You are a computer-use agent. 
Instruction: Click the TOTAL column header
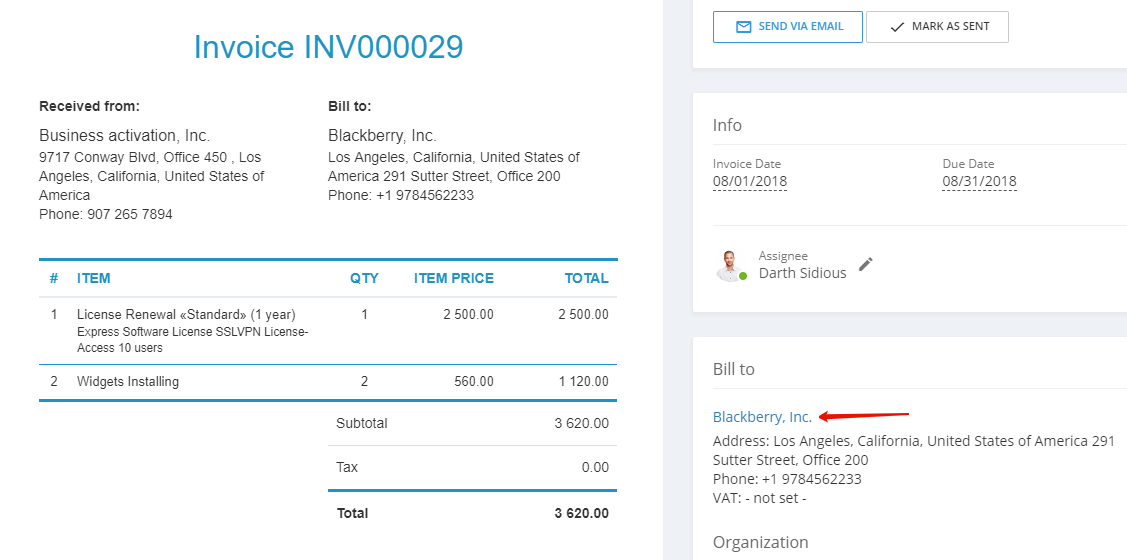(x=586, y=278)
